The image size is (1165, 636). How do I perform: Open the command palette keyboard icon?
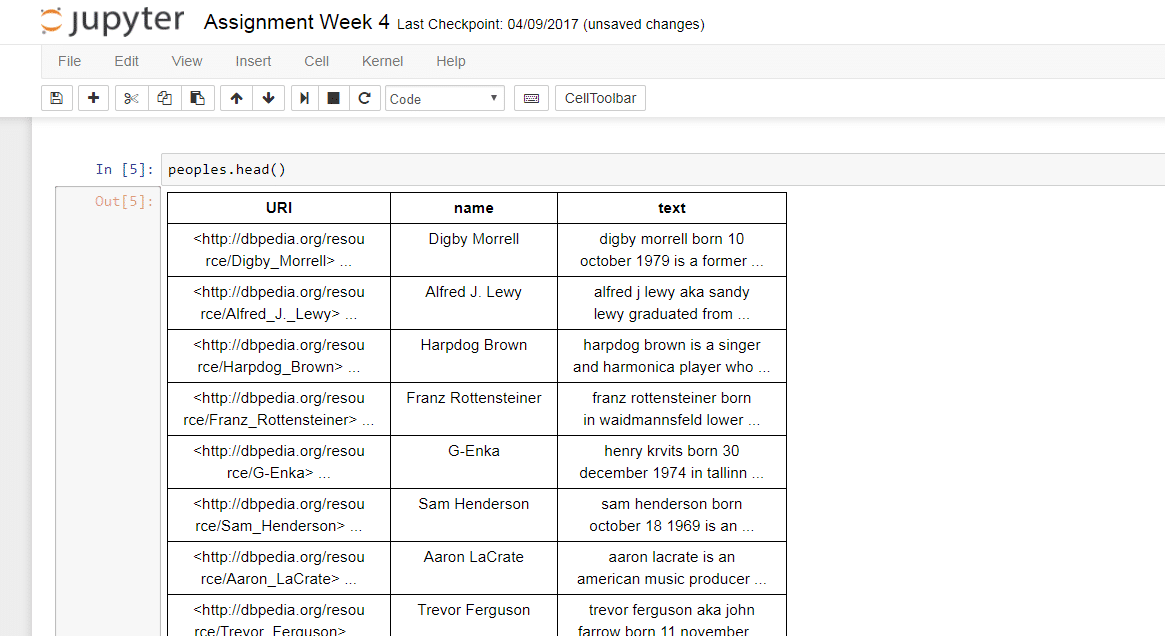tap(531, 98)
